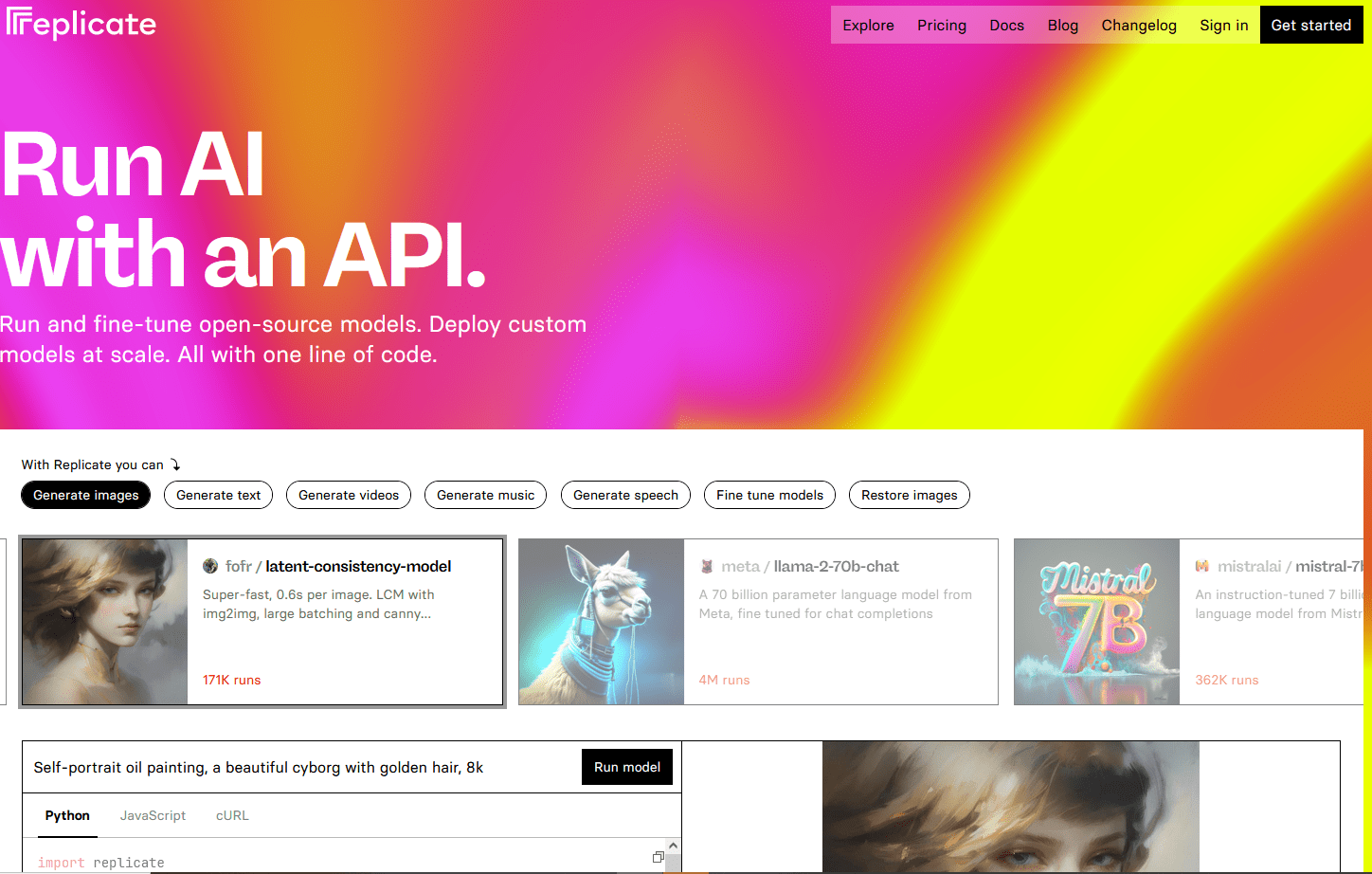Copy the code snippet with the copy icon
1372x874 pixels.
click(659, 857)
